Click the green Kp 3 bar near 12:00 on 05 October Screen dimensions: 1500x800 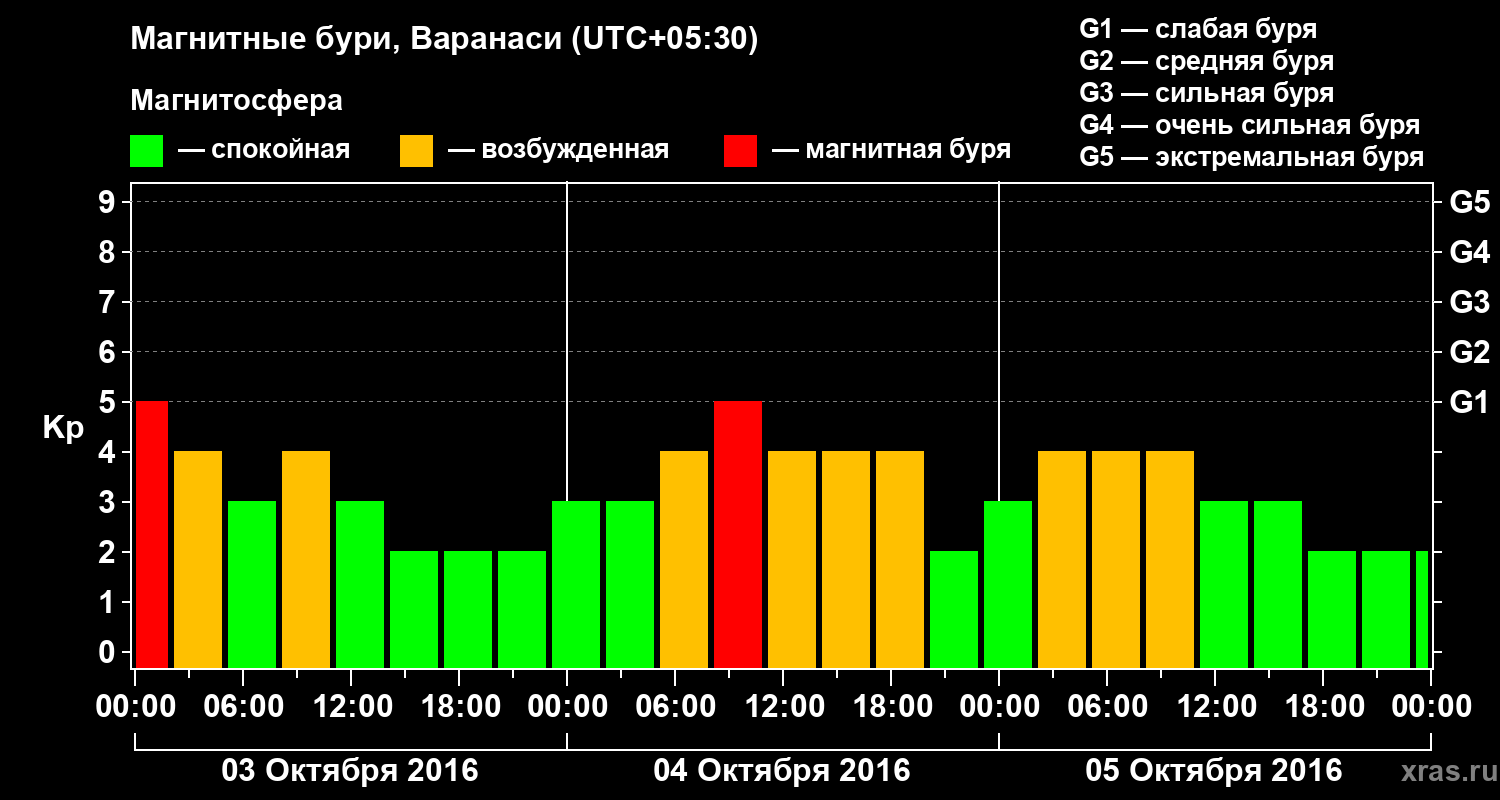(1224, 584)
